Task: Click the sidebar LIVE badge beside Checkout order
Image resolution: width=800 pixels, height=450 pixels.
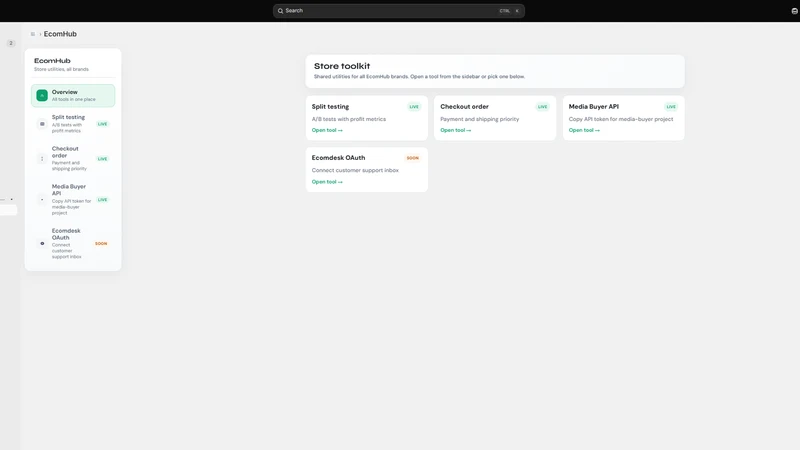Action: [103, 159]
